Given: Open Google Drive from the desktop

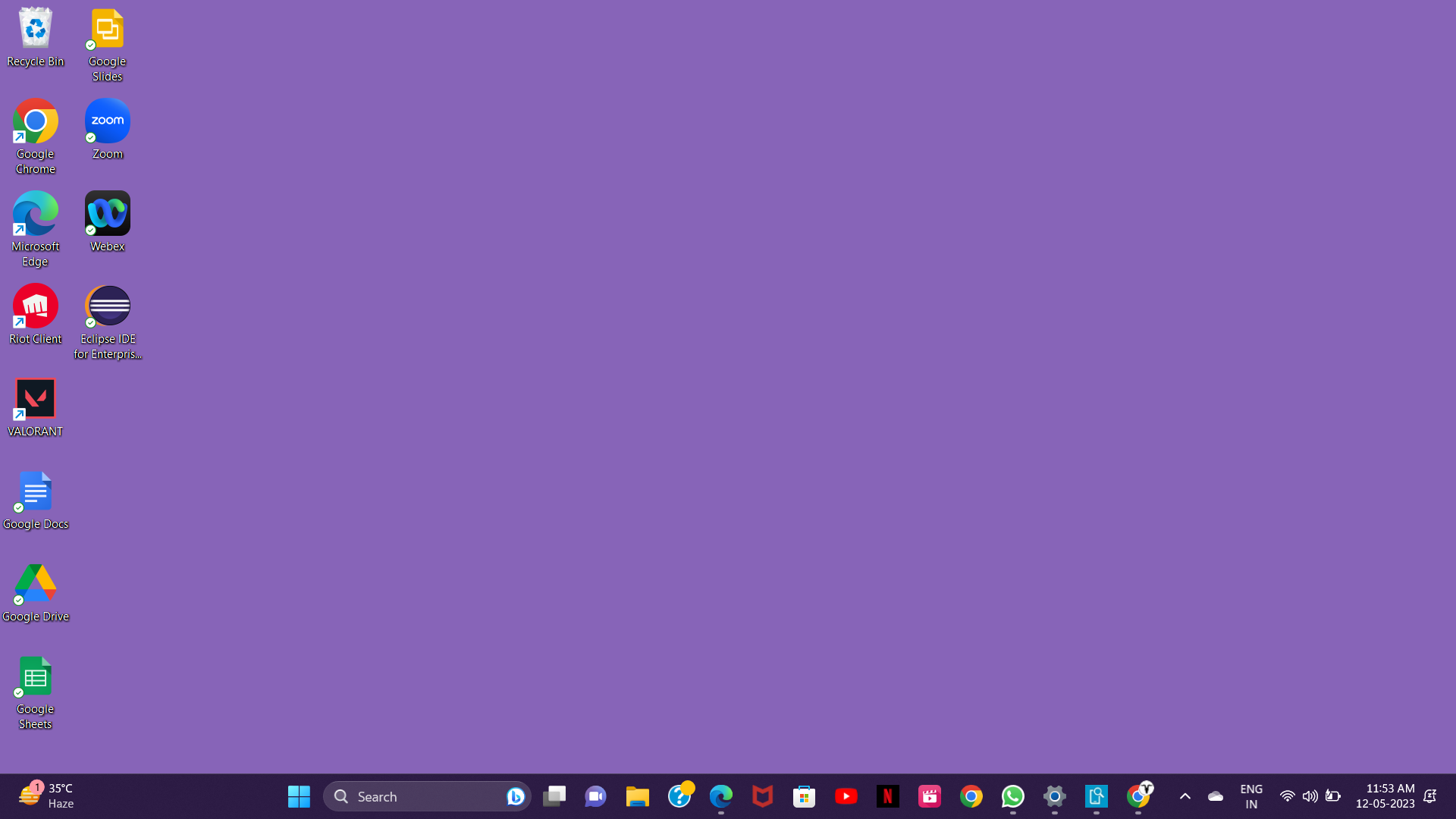Looking at the screenshot, I should coord(35,582).
